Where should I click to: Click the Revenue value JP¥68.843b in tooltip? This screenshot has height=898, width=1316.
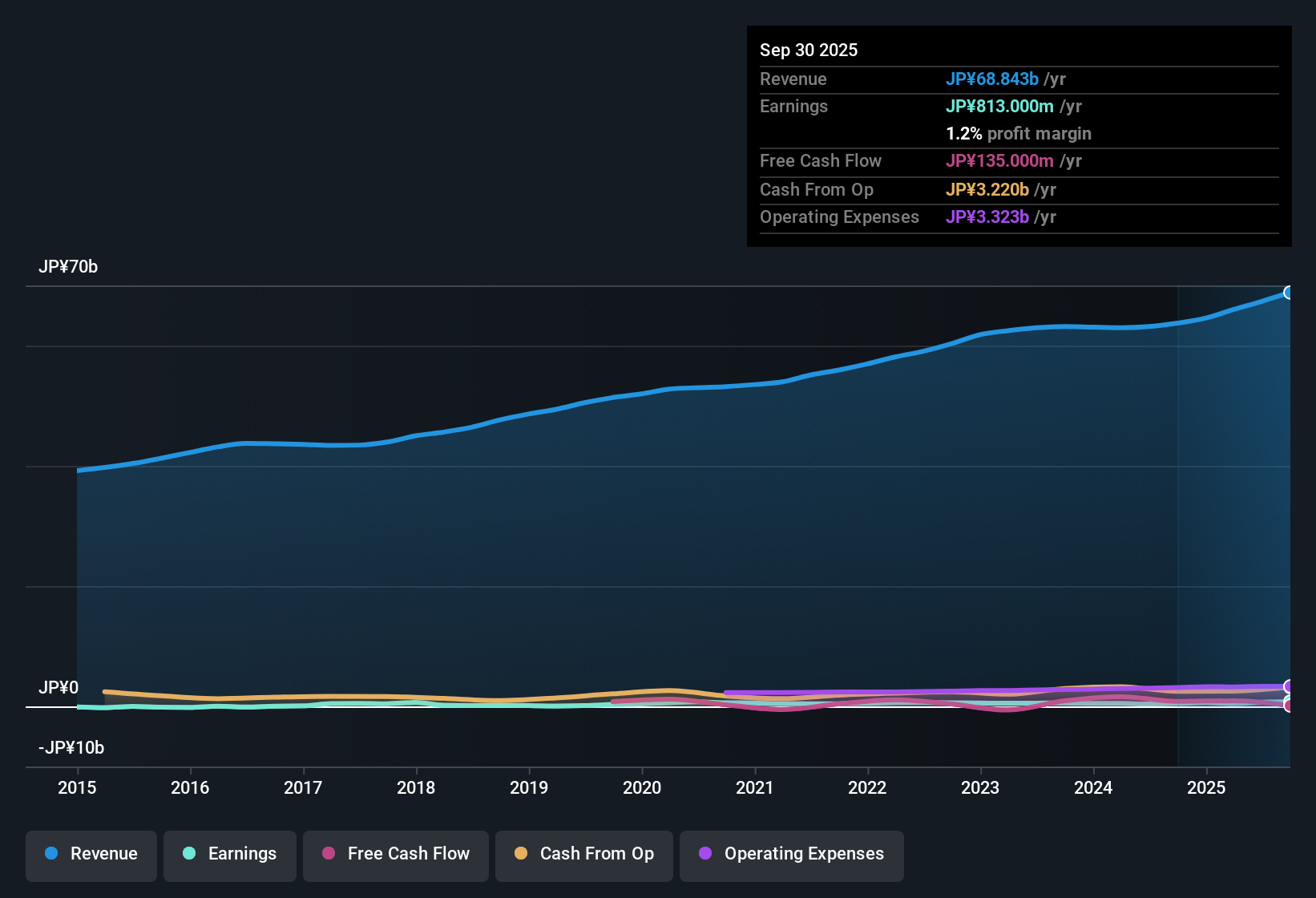(x=994, y=79)
